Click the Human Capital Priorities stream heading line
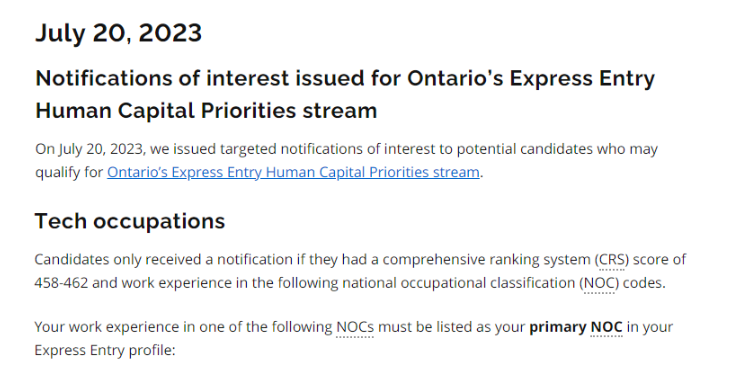The height and width of the screenshot is (386, 753). pyautogui.click(x=206, y=111)
